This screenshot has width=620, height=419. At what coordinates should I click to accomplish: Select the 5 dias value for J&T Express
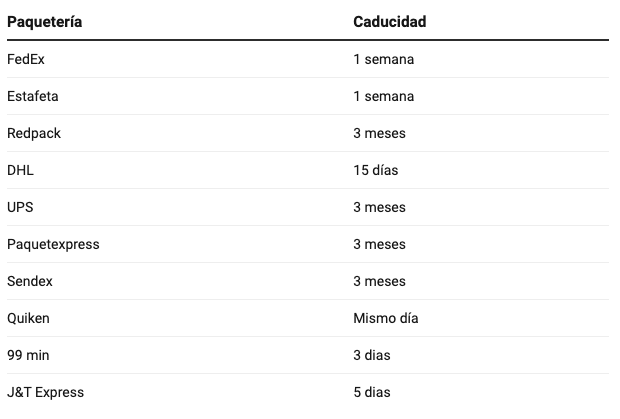tap(372, 392)
